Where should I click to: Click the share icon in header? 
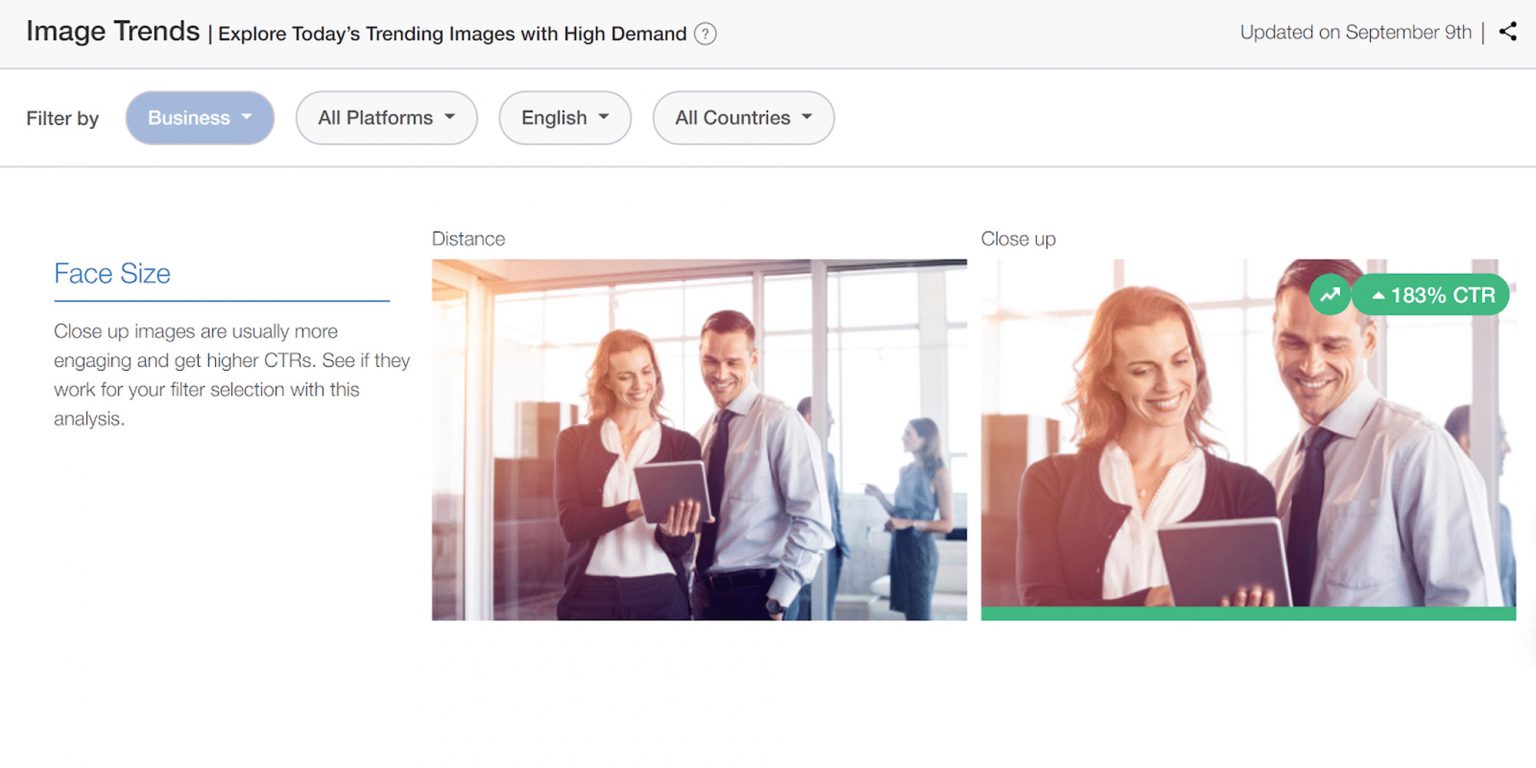[x=1508, y=32]
